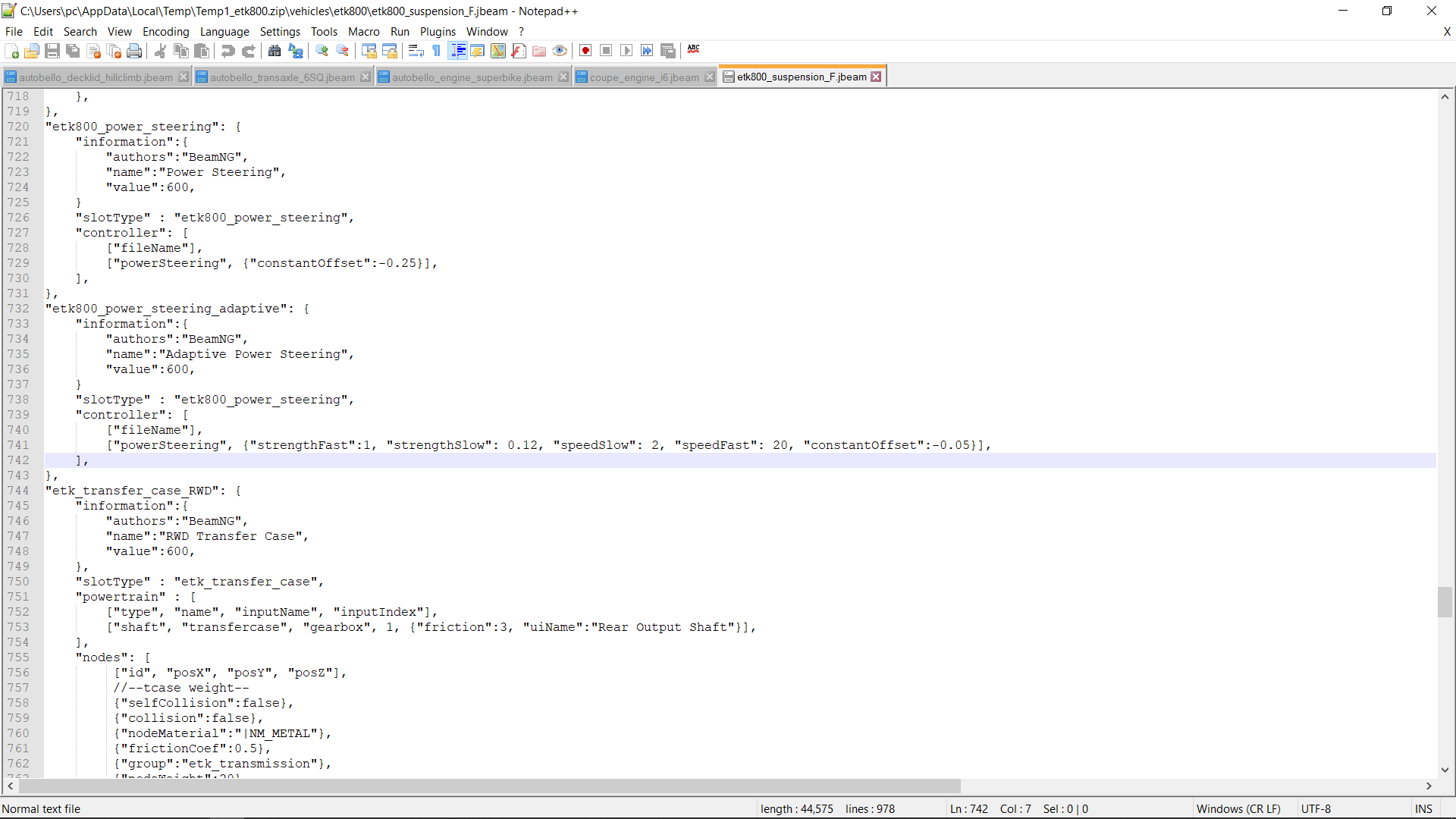
Task: Save the current file using the Save icon
Action: click(52, 51)
